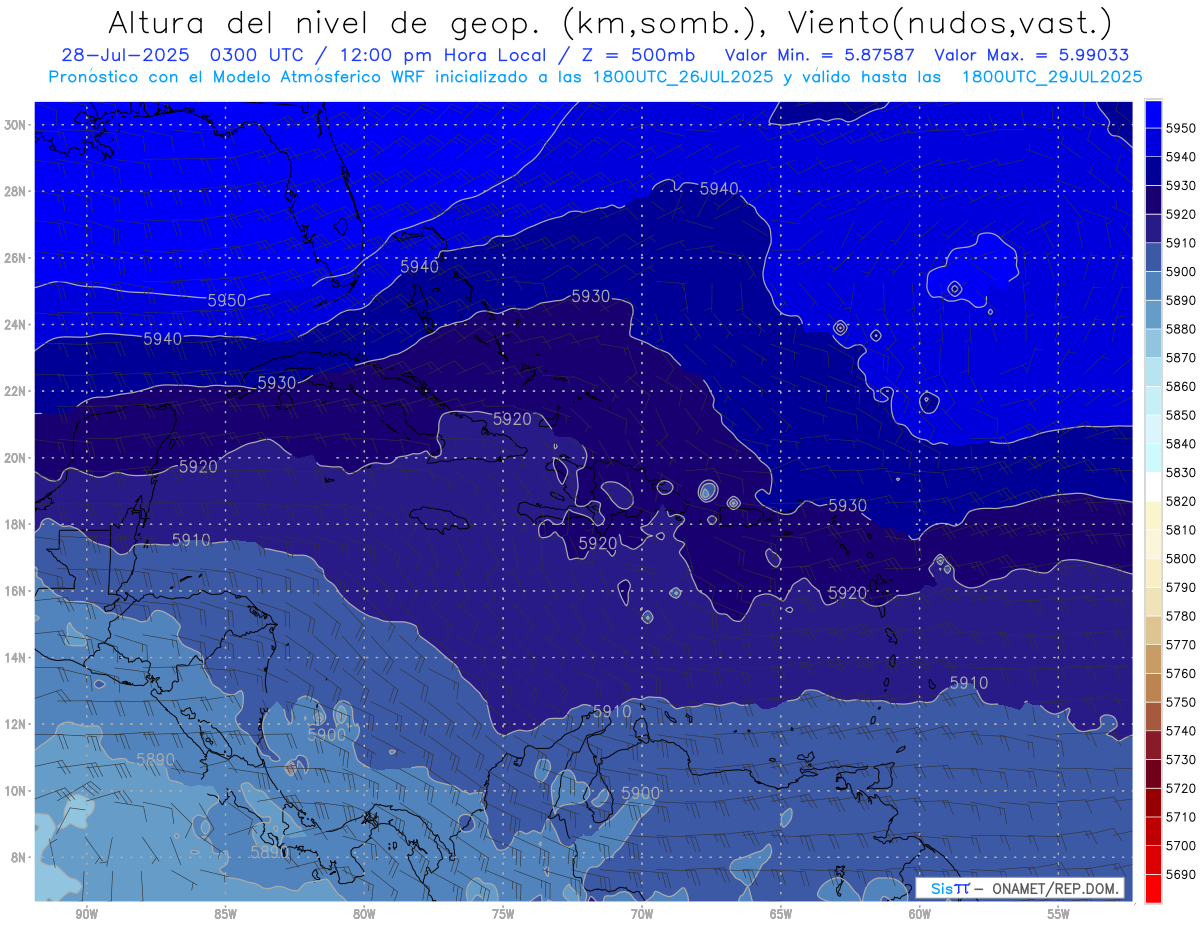1200x927 pixels.
Task: Click the 5820 value on the color scale
Action: pos(1181,501)
